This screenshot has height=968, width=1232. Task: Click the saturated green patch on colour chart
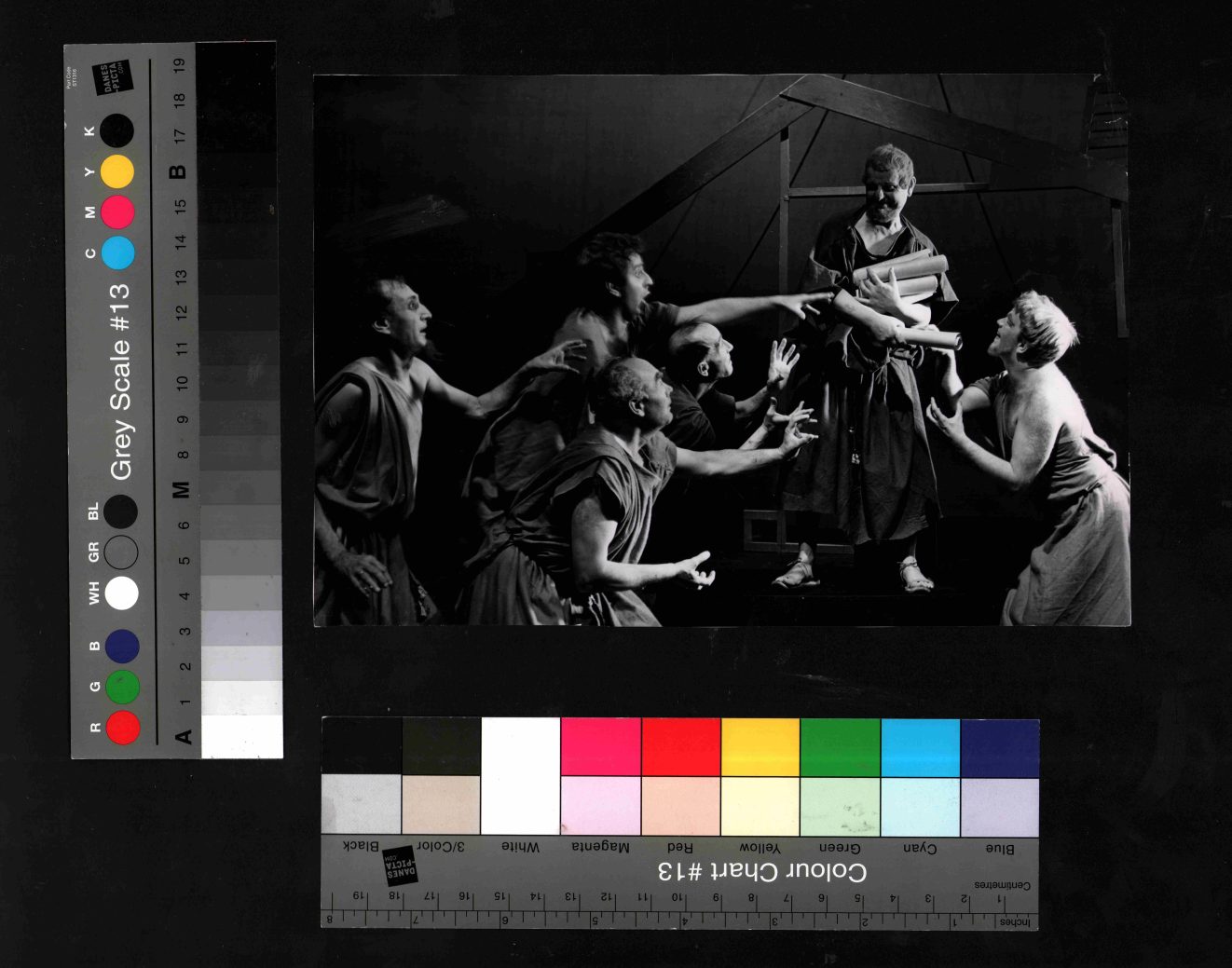[x=840, y=747]
